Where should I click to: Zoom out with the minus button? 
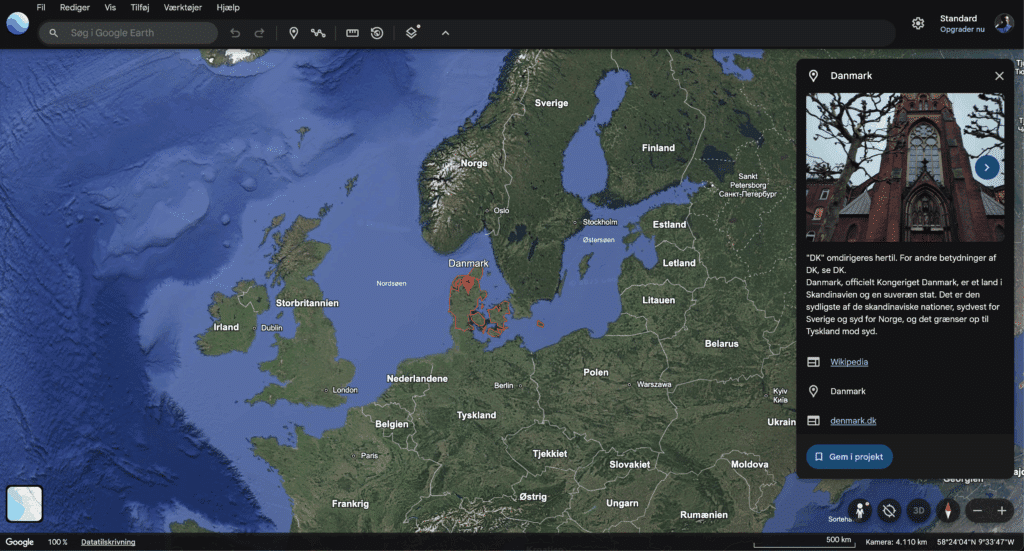977,511
